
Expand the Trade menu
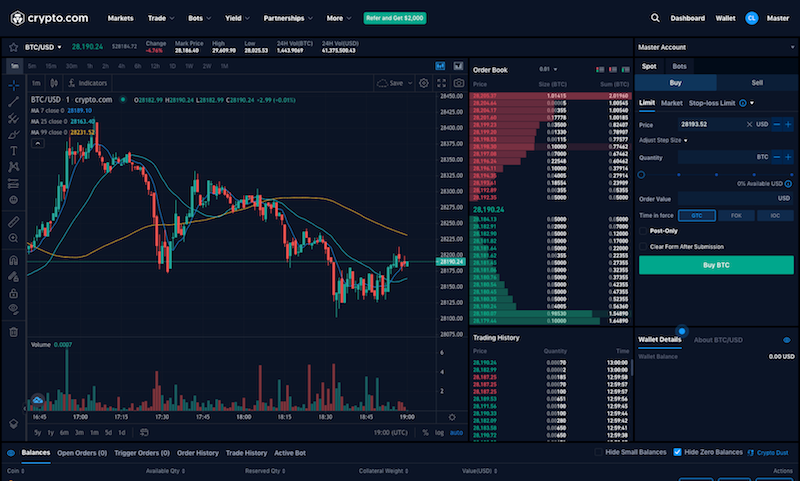pos(161,18)
